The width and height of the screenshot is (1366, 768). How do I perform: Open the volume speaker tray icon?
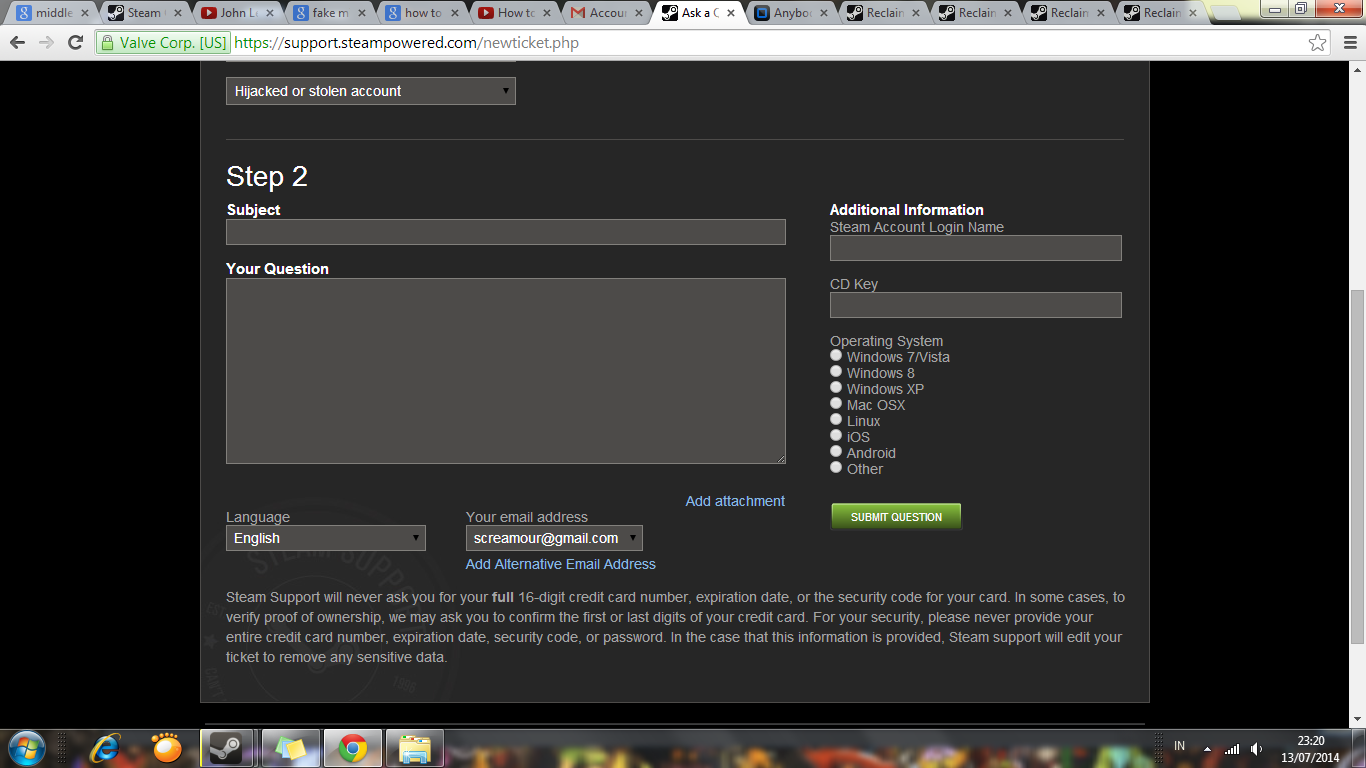[1256, 748]
